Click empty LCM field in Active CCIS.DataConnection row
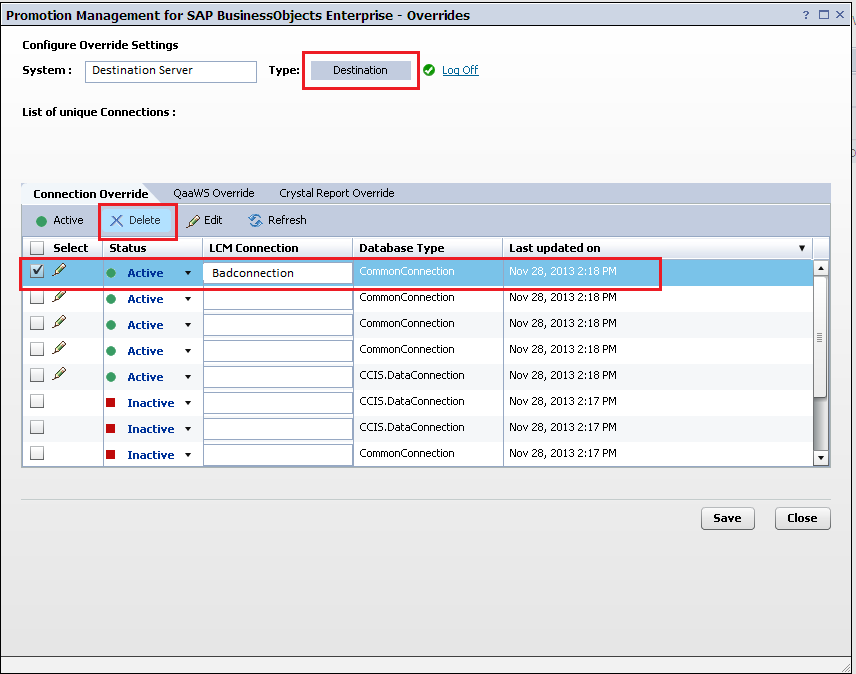 (278, 377)
